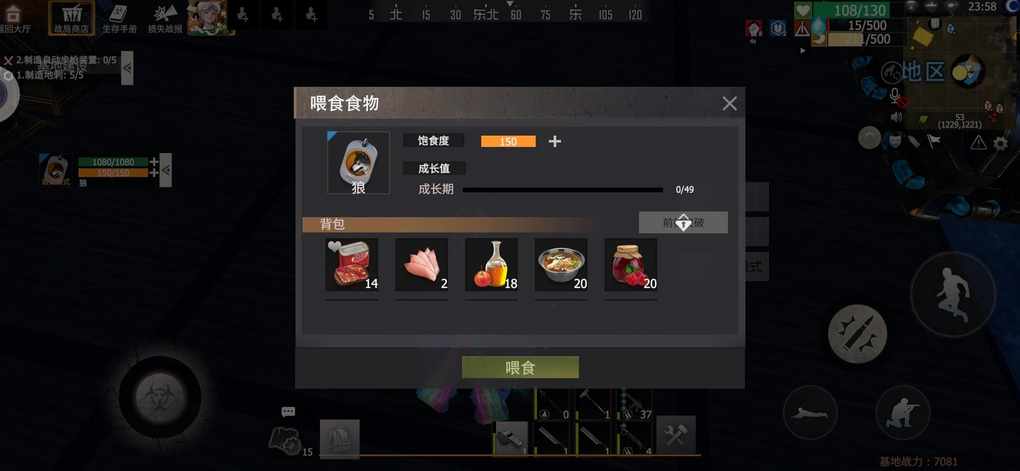This screenshot has width=1020, height=471.
Task: Select the red berry jam jar
Action: (x=631, y=264)
